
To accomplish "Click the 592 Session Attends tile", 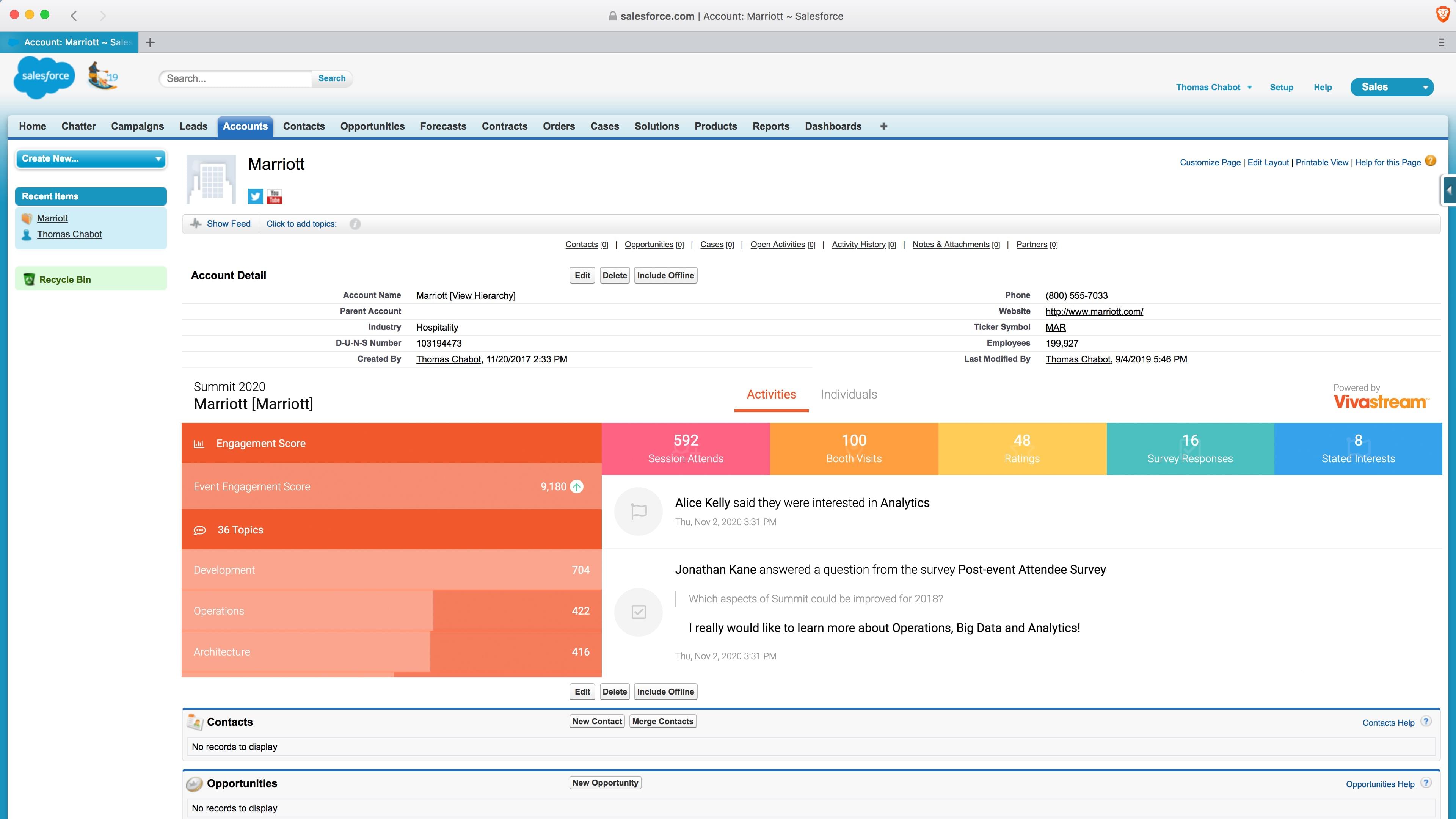I will click(x=686, y=449).
